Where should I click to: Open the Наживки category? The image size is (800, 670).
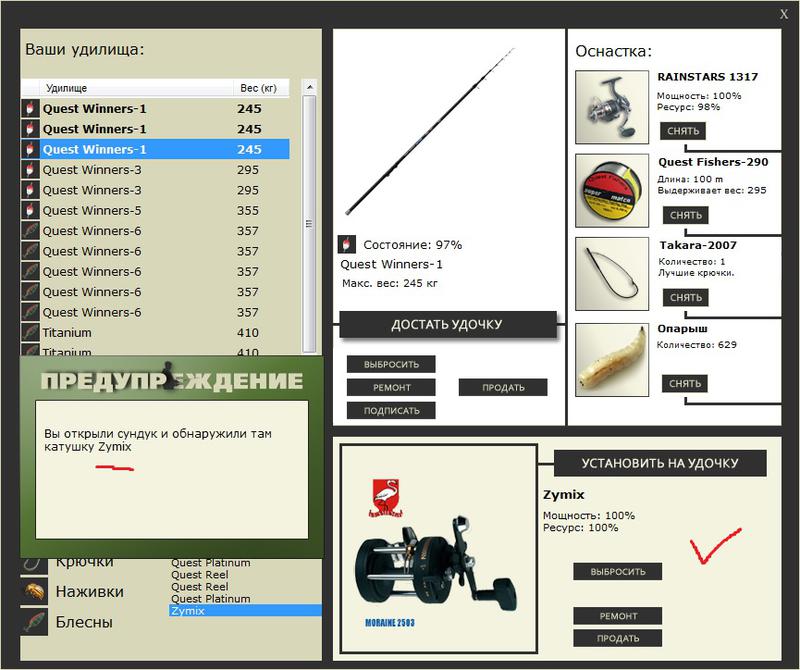coord(90,591)
